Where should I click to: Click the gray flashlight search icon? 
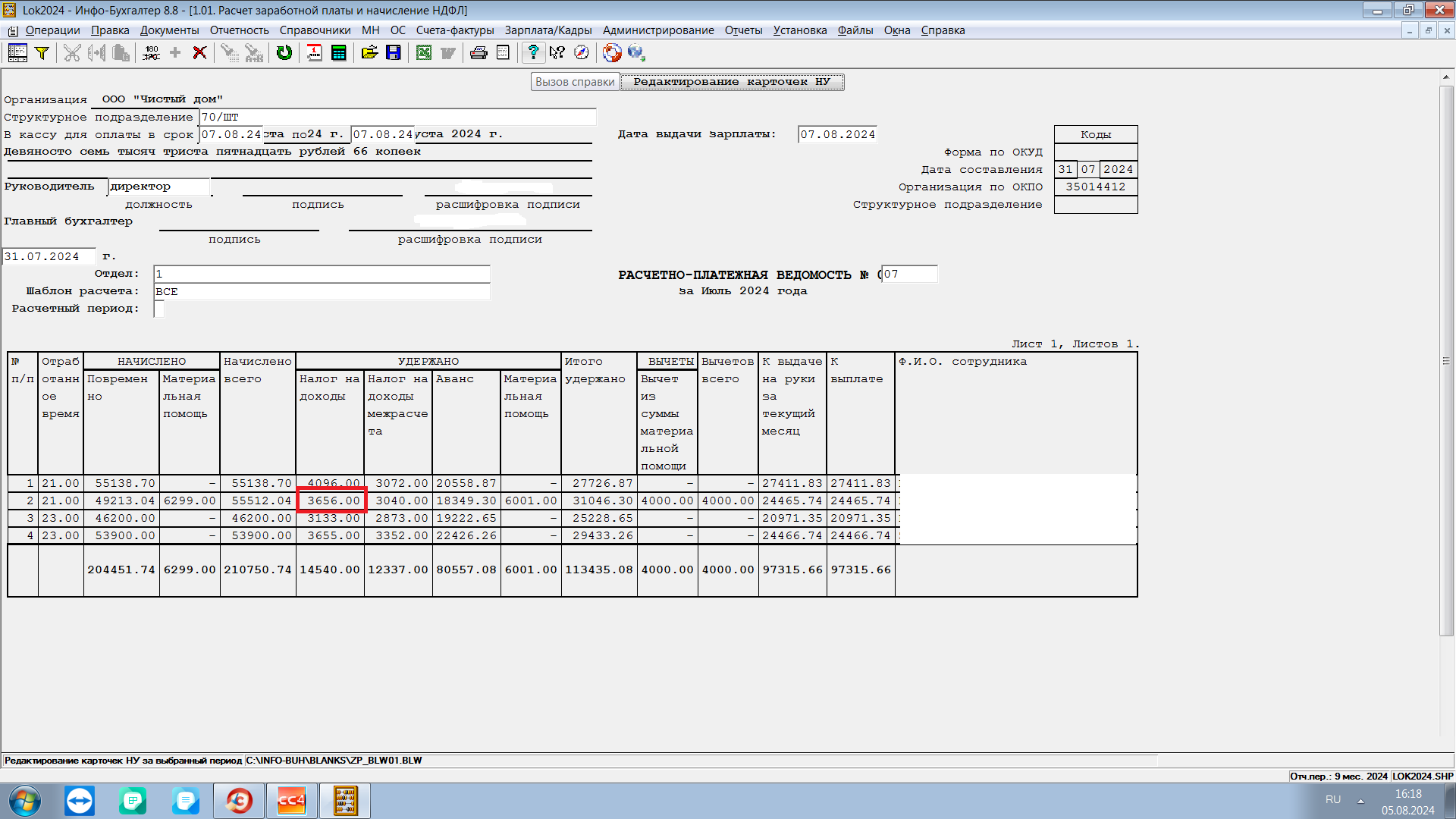[229, 52]
